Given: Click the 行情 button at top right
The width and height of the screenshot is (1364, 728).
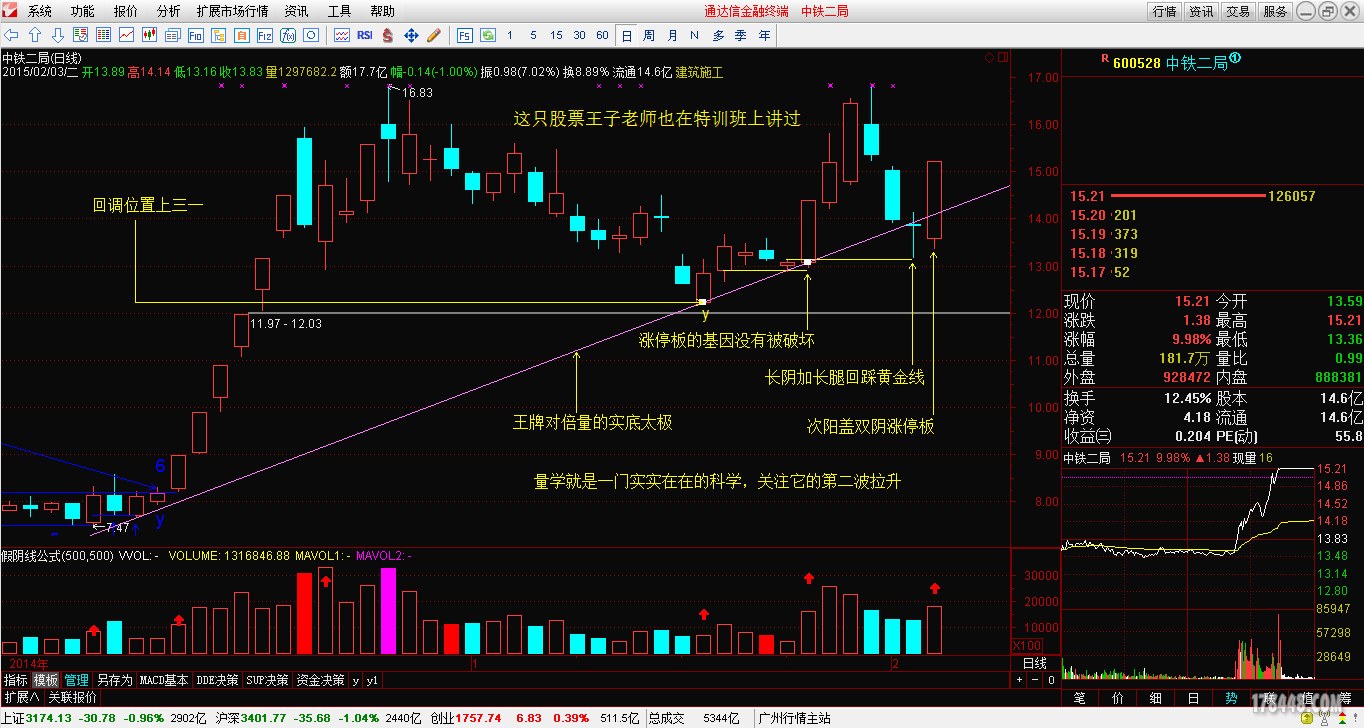Looking at the screenshot, I should pos(1164,11).
